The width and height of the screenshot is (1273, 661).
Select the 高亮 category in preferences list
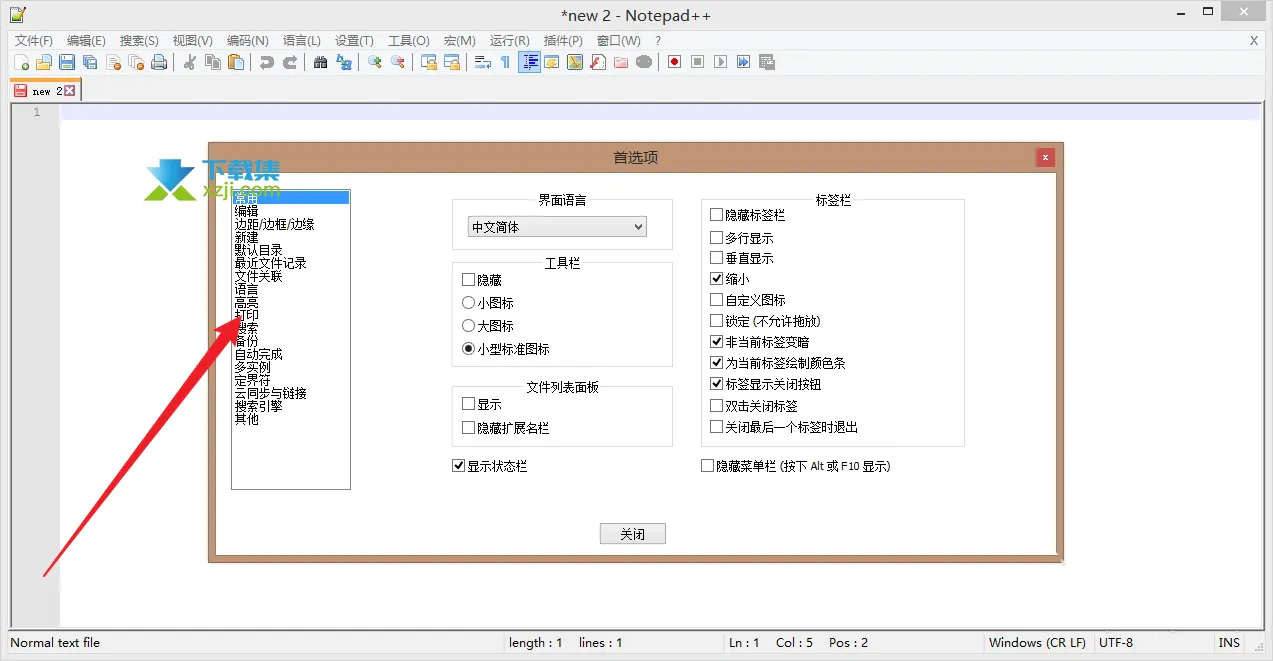point(247,302)
